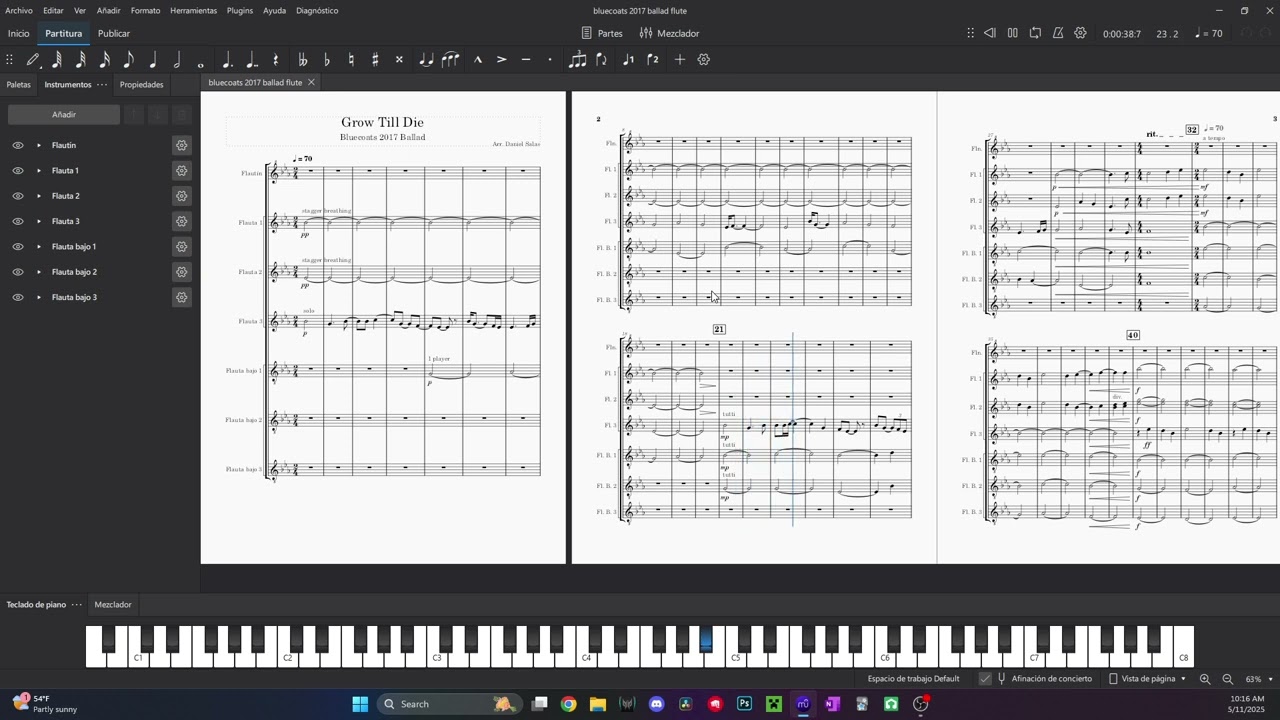The width and height of the screenshot is (1280, 720).
Task: Open the 63% zoom level dropdown
Action: pos(1258,679)
